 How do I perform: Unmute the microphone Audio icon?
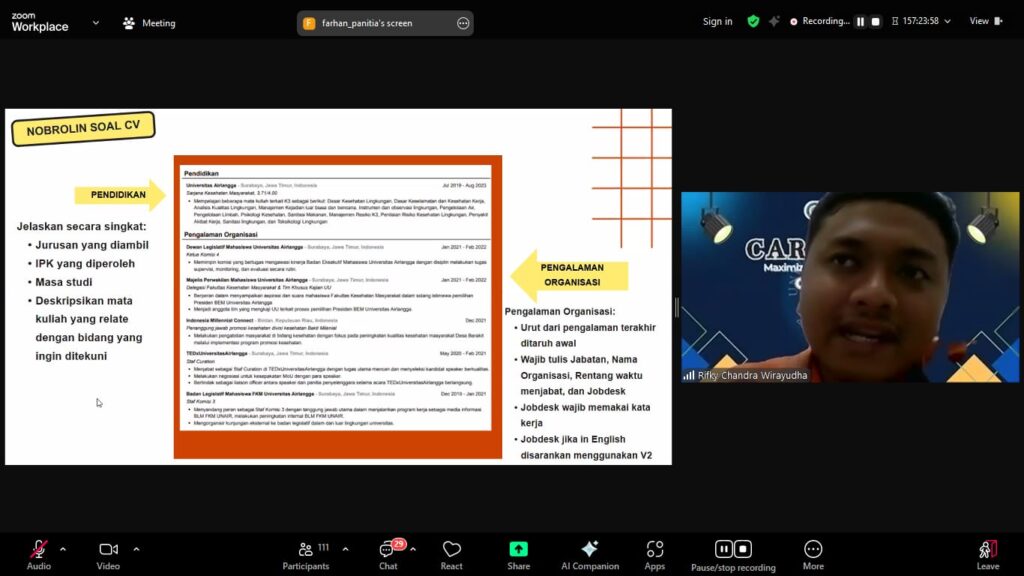coord(39,550)
